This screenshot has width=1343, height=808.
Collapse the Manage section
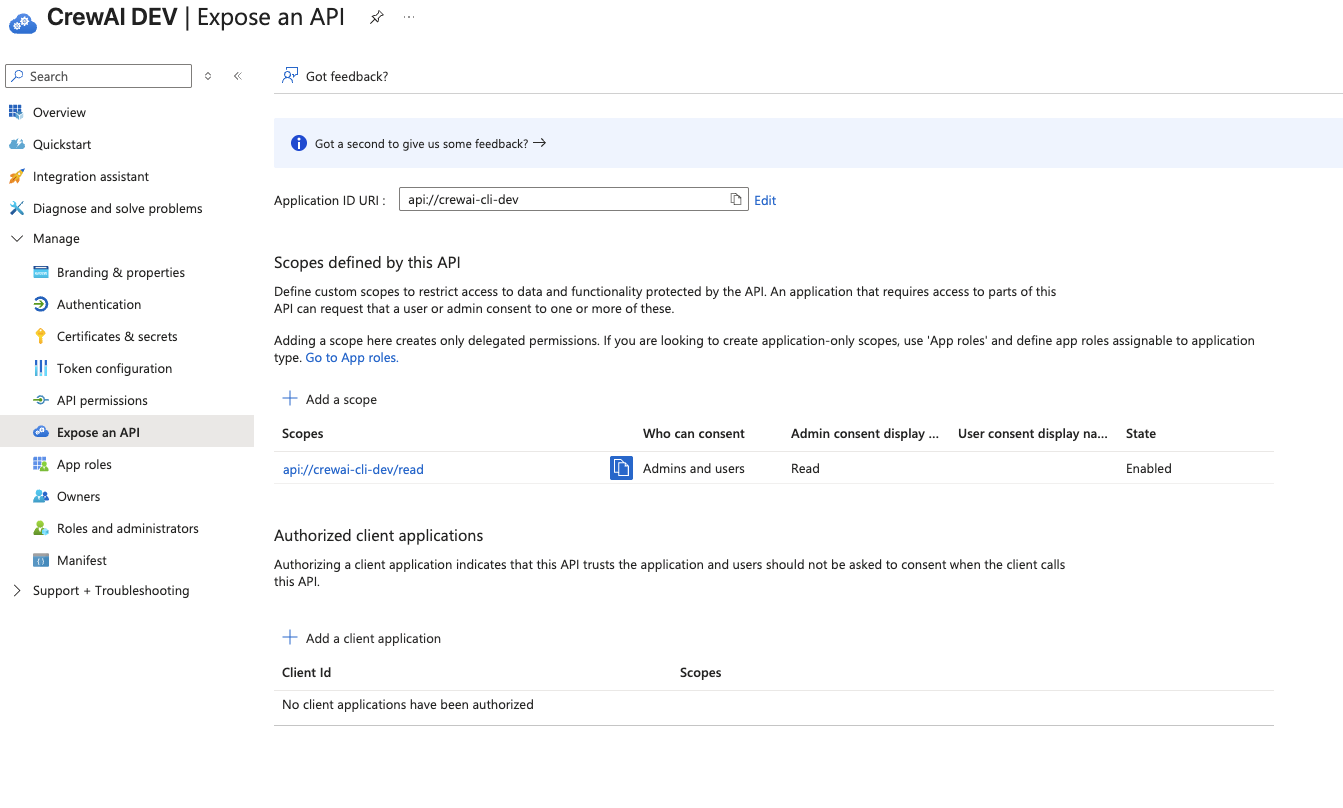(x=15, y=238)
